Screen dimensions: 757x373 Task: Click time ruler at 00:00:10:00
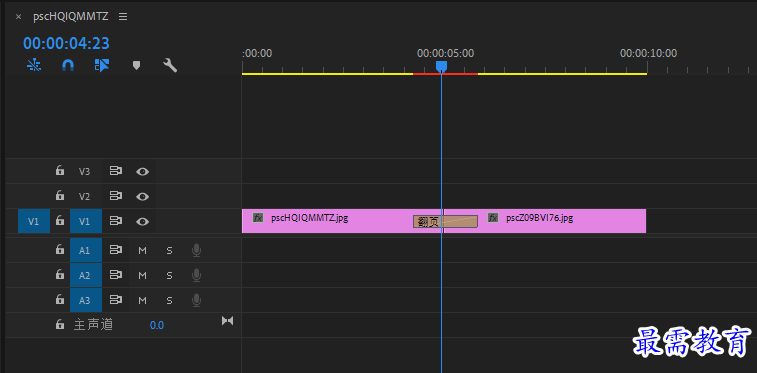tap(648, 53)
